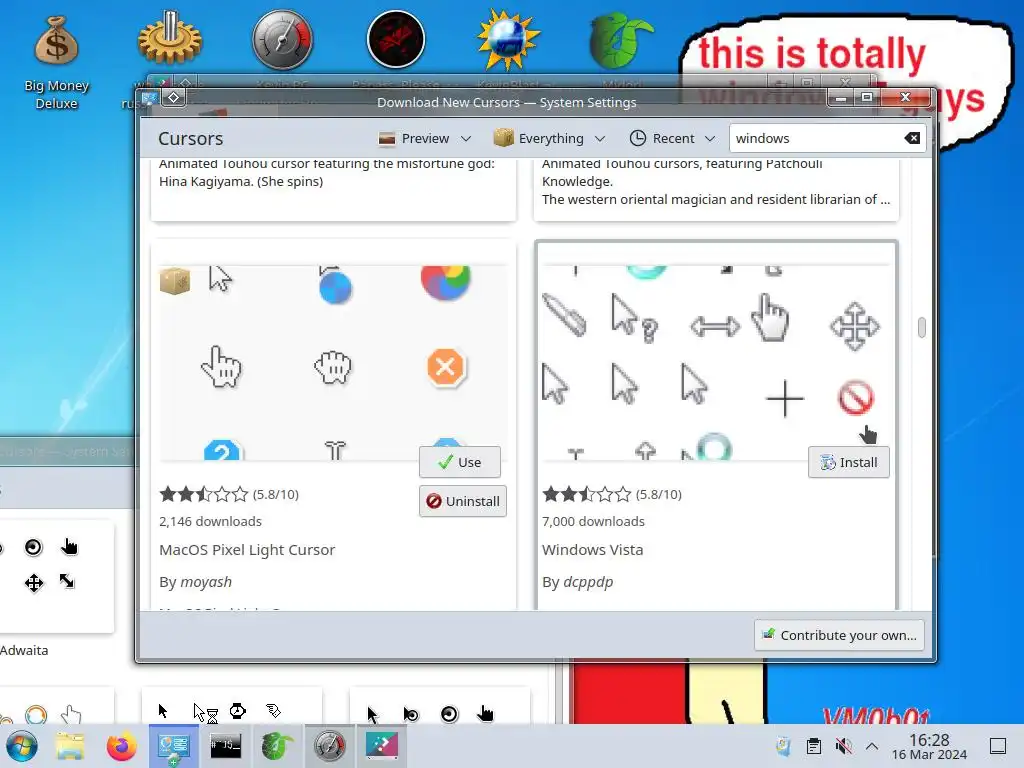The image size is (1024, 768).
Task: Open author dcppdp link
Action: tap(588, 582)
